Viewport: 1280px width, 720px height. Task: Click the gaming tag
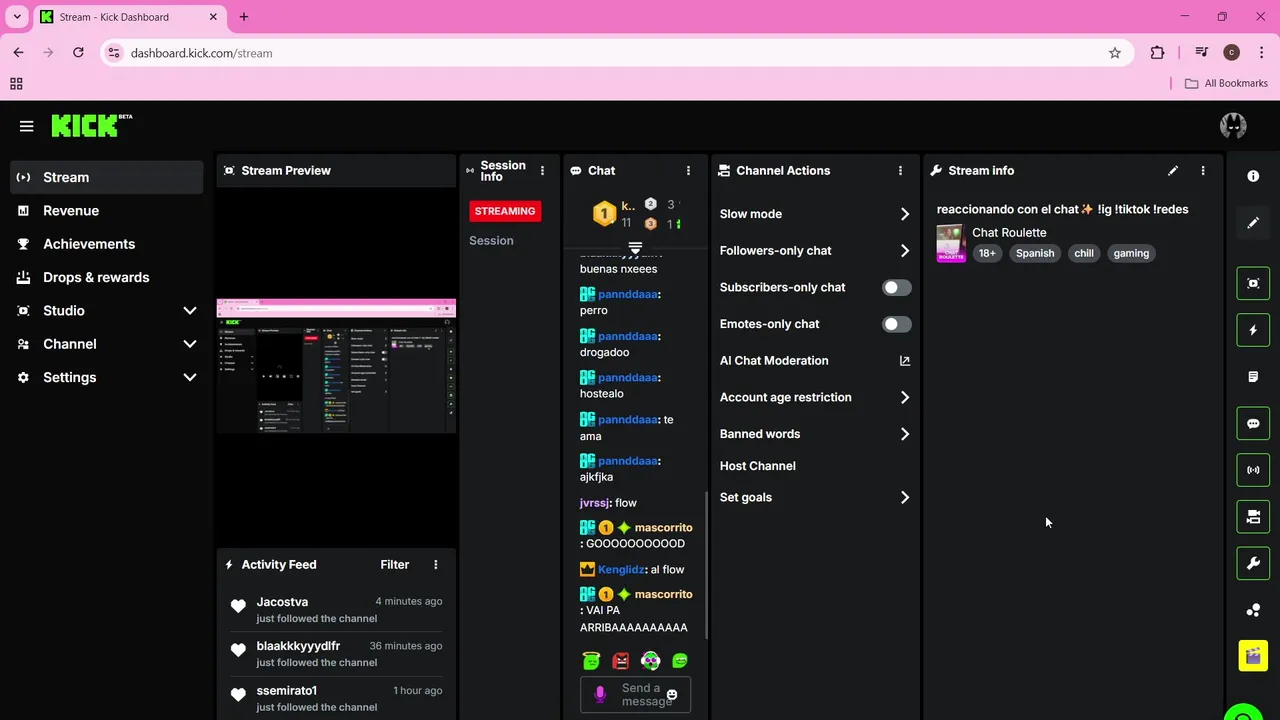pos(1131,253)
